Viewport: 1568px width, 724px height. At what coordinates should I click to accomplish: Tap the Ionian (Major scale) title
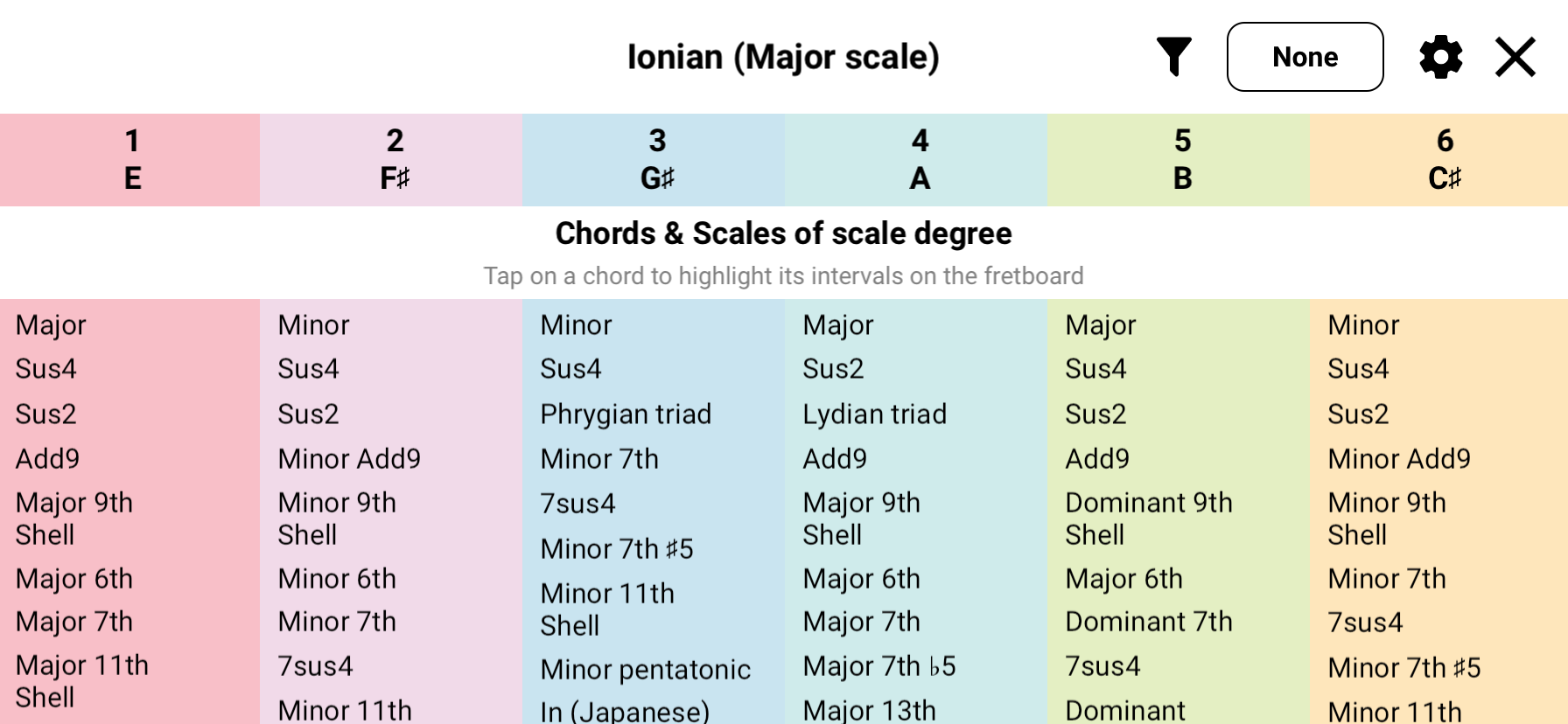784,56
